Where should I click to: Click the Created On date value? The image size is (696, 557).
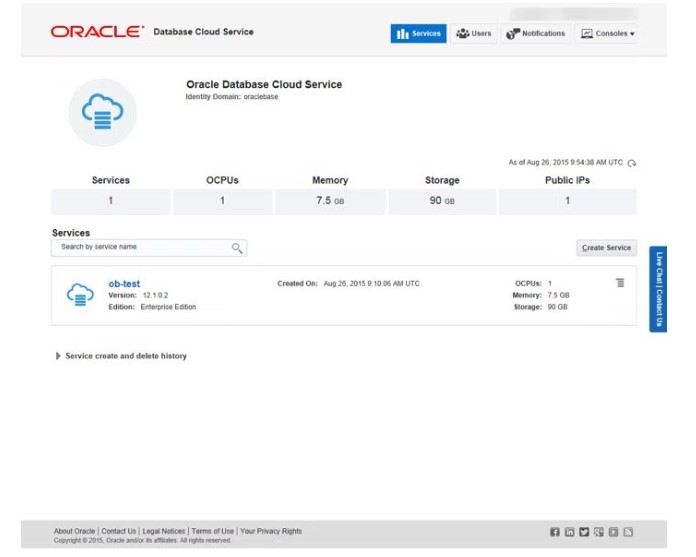click(x=372, y=284)
